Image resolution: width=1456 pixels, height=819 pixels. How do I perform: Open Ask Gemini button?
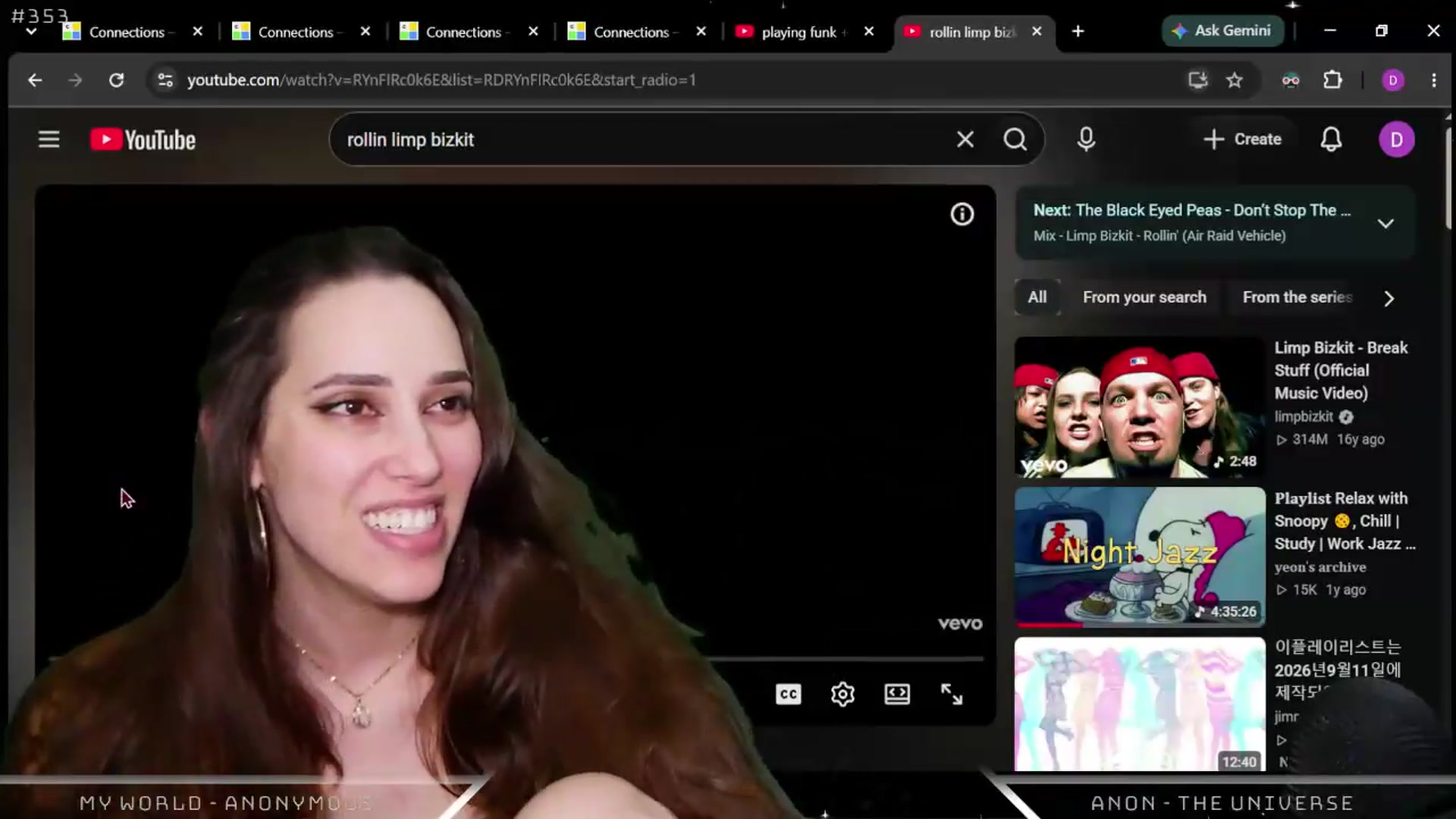click(x=1222, y=31)
